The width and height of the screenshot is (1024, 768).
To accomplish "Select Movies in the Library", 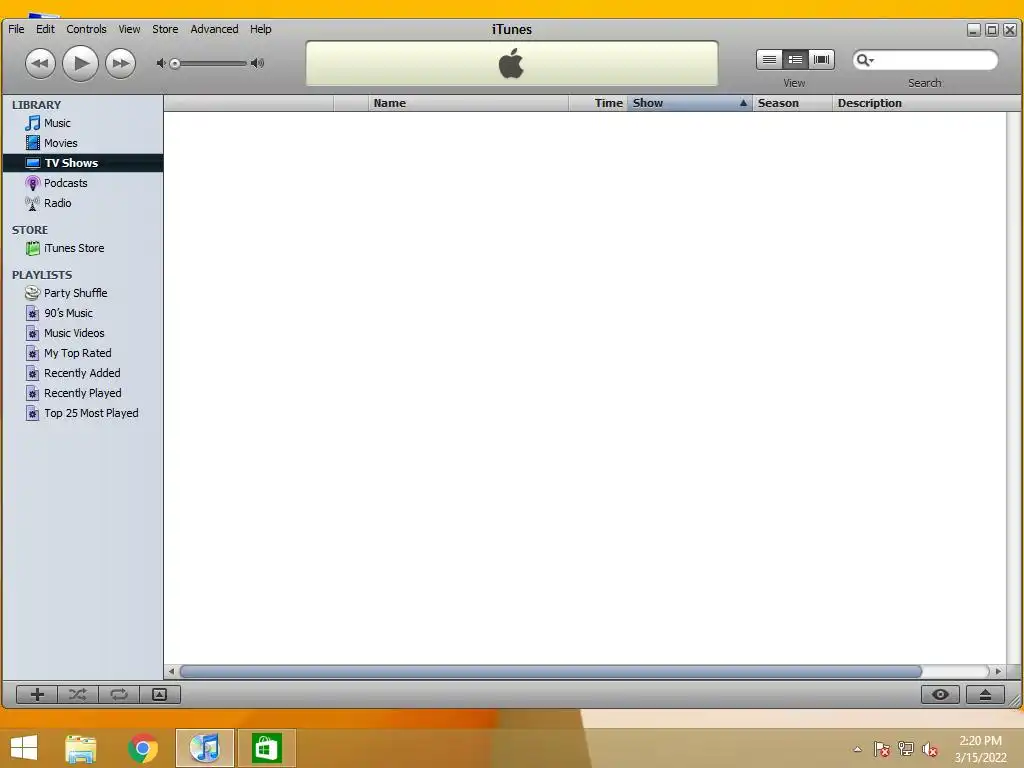I will click(83, 143).
